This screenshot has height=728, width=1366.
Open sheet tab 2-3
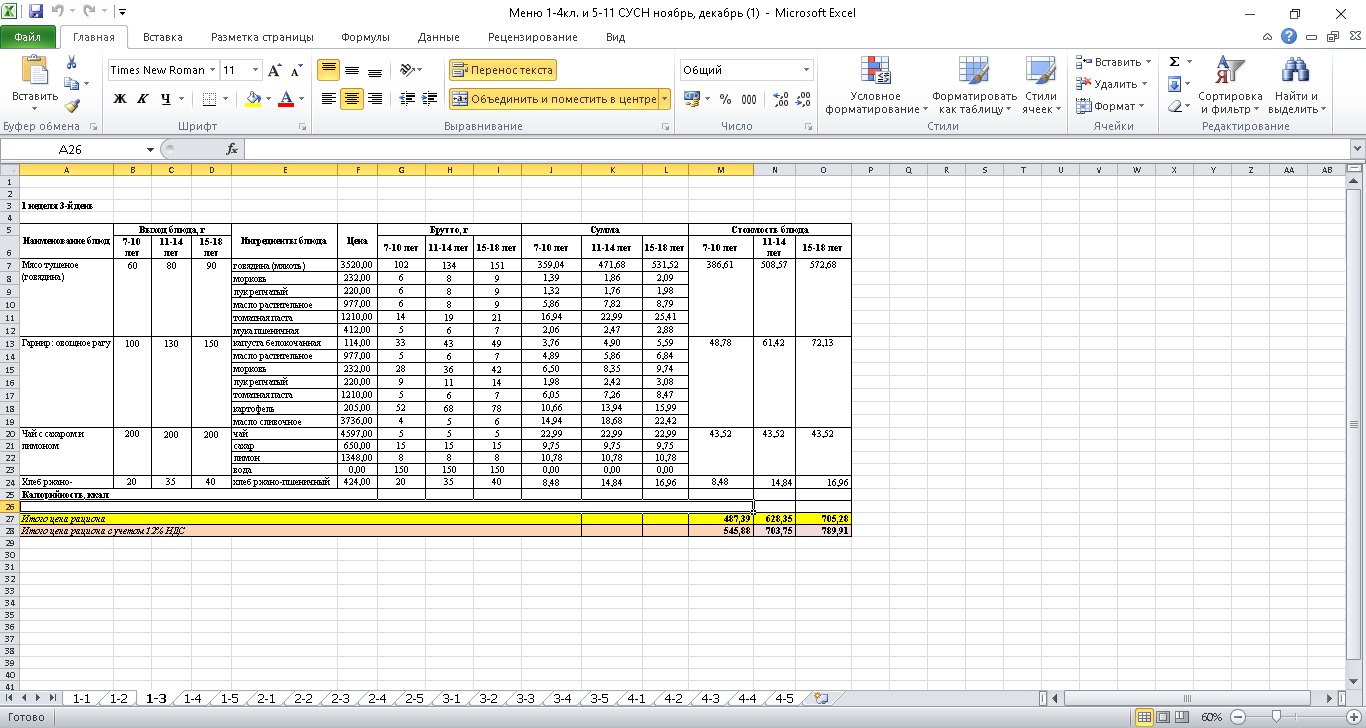(x=340, y=698)
